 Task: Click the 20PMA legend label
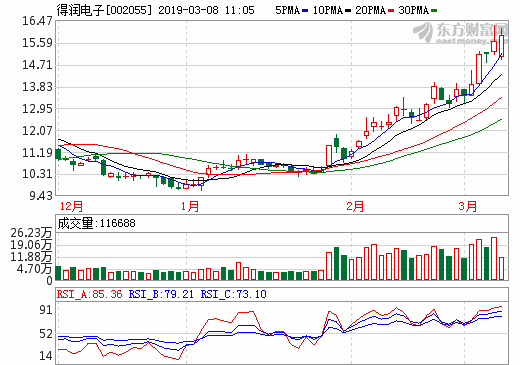tap(370, 10)
